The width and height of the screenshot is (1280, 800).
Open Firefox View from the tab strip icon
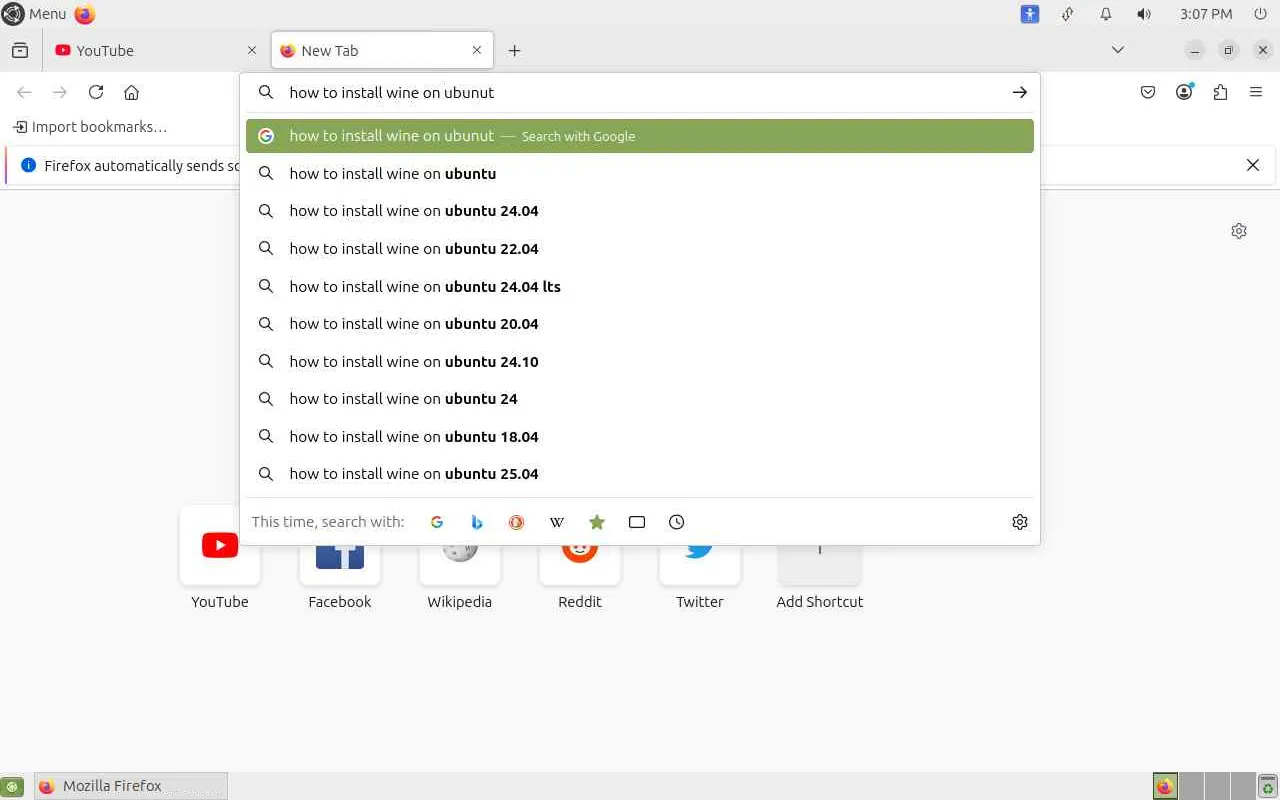20,50
